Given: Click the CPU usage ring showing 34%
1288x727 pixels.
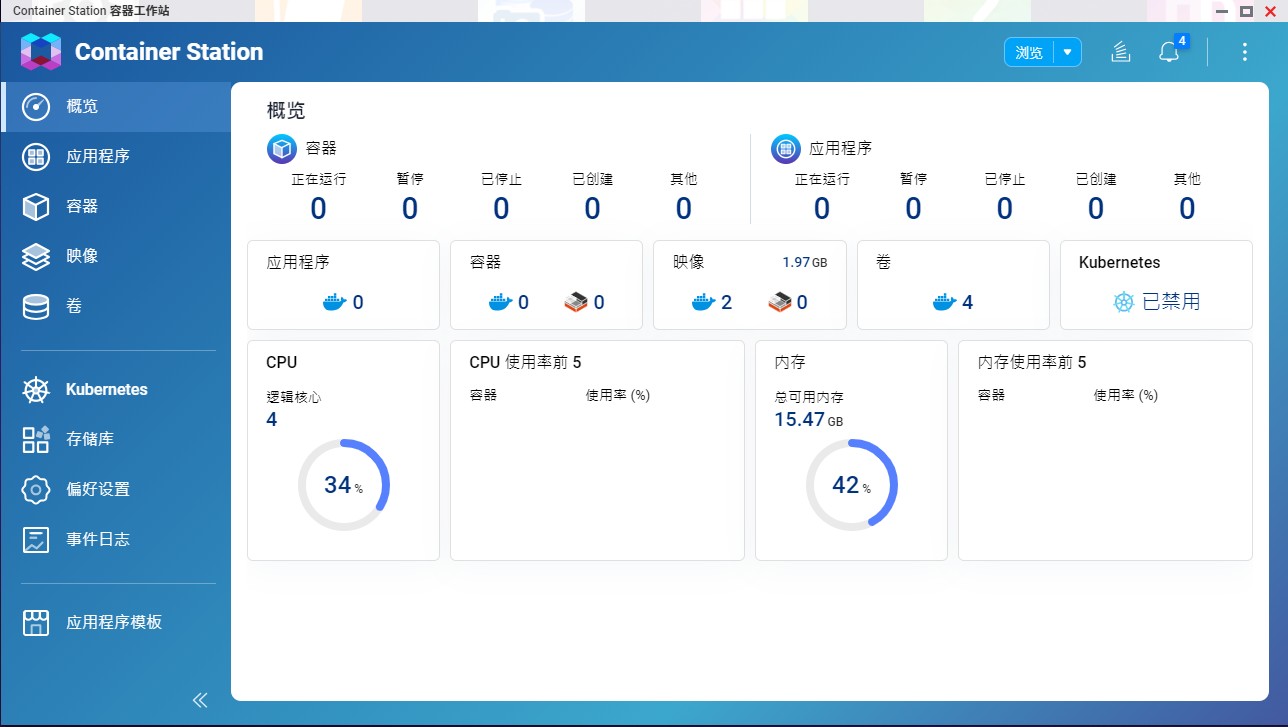Looking at the screenshot, I should pos(343,484).
